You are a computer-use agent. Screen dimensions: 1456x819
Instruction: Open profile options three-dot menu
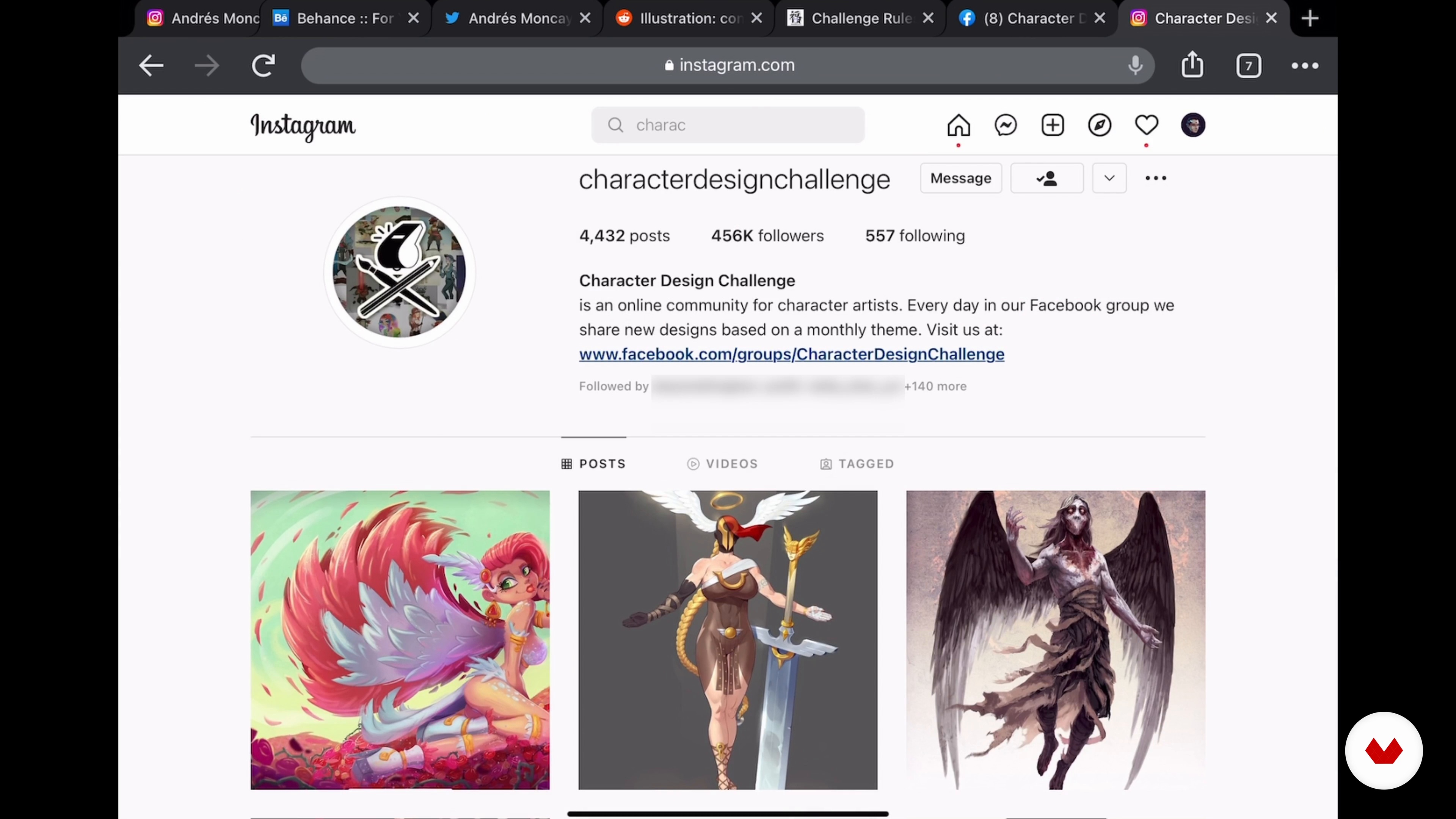(1155, 179)
